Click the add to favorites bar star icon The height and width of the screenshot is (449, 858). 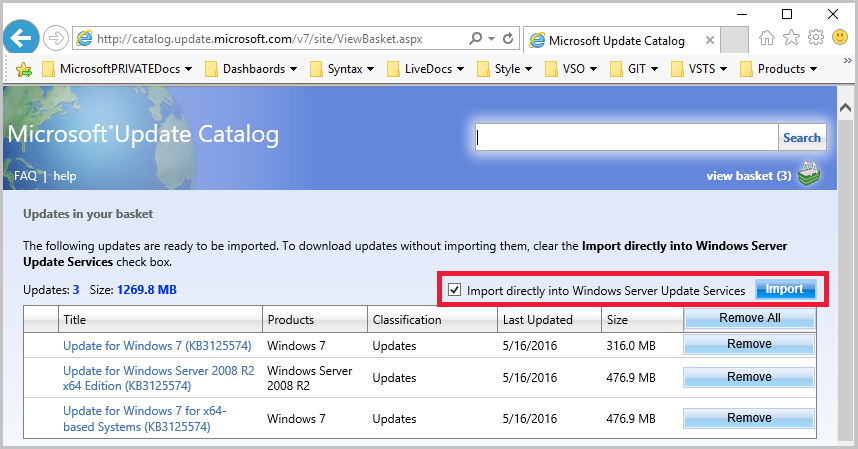click(24, 69)
